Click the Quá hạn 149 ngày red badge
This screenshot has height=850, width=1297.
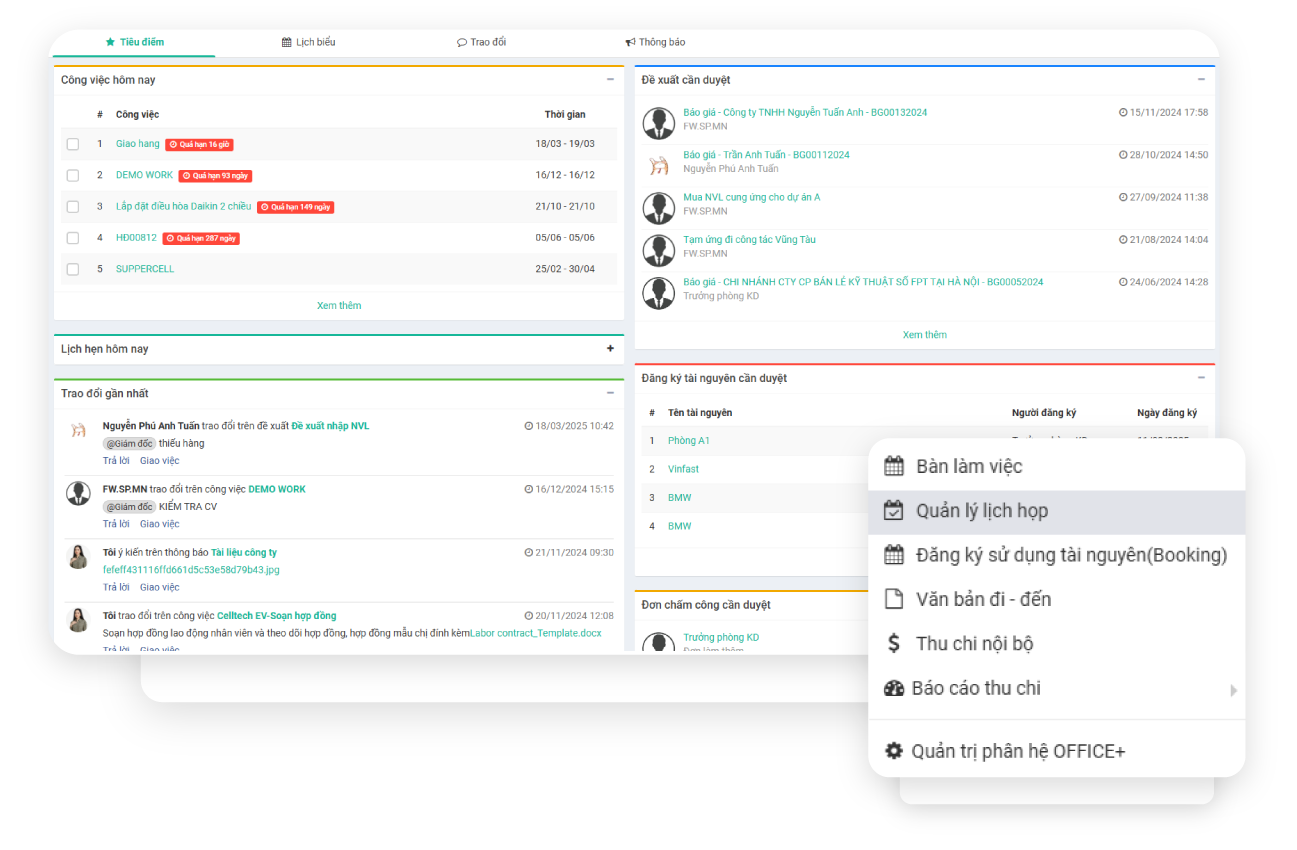click(295, 207)
